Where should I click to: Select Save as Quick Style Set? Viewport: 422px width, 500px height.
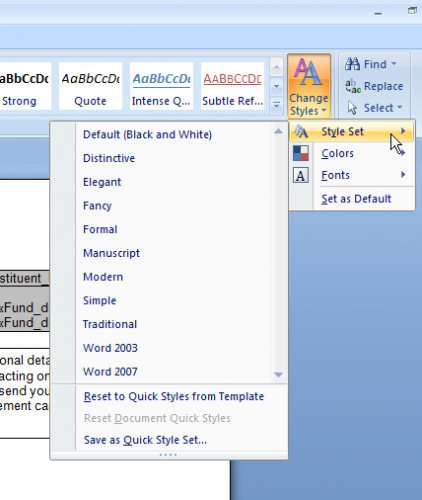point(145,440)
